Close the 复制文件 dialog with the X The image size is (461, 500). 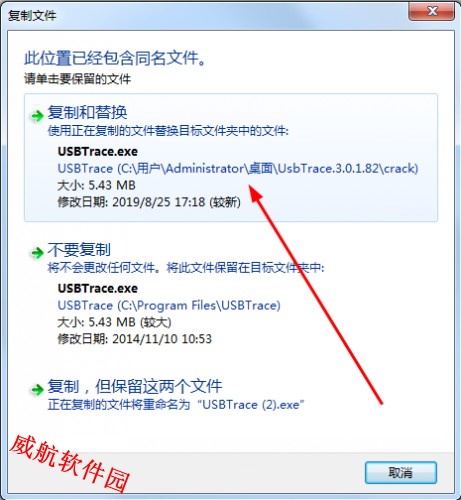click(x=432, y=11)
